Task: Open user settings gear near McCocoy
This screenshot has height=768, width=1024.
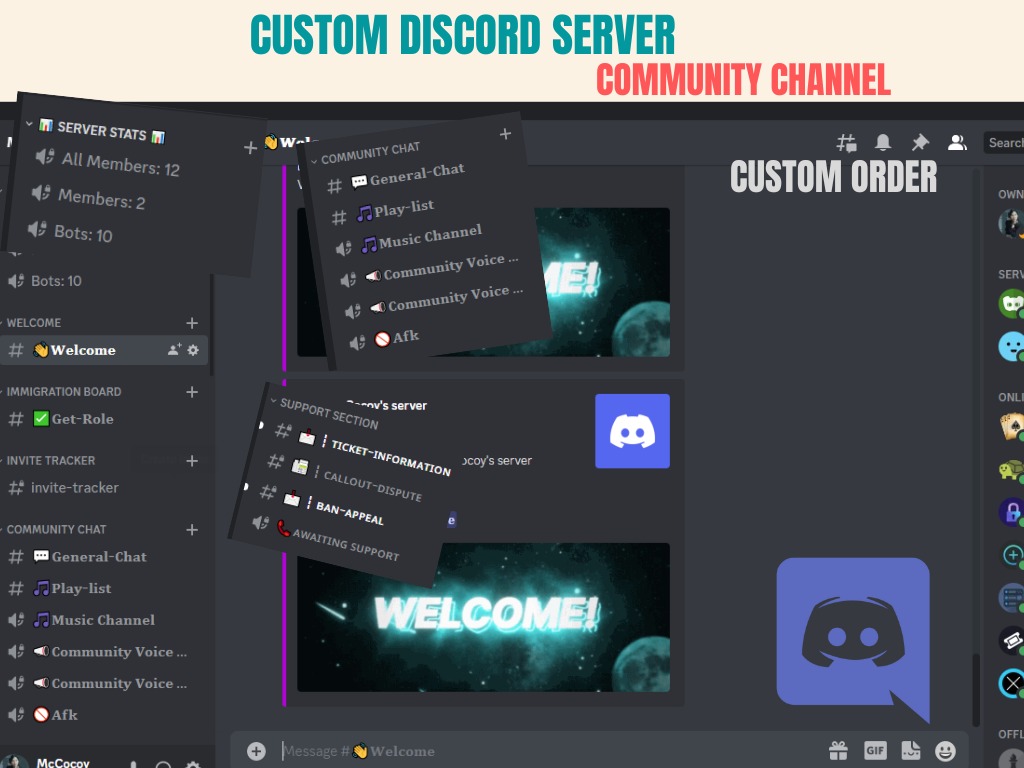Action: pyautogui.click(x=192, y=763)
